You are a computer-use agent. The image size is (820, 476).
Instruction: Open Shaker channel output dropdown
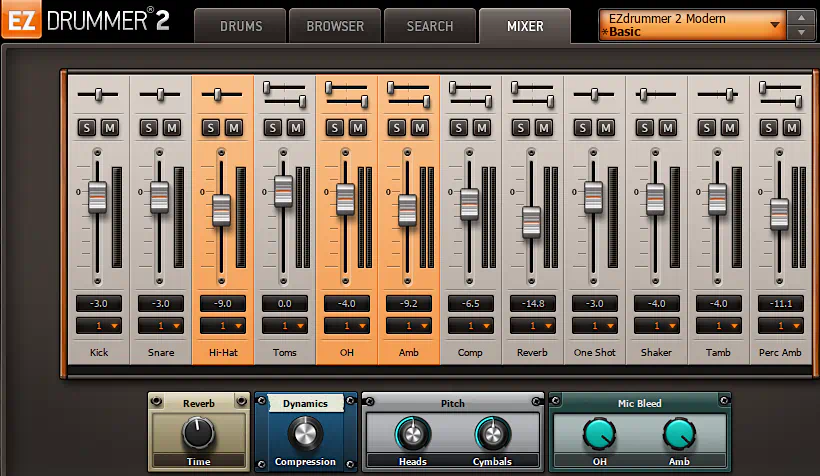point(657,326)
